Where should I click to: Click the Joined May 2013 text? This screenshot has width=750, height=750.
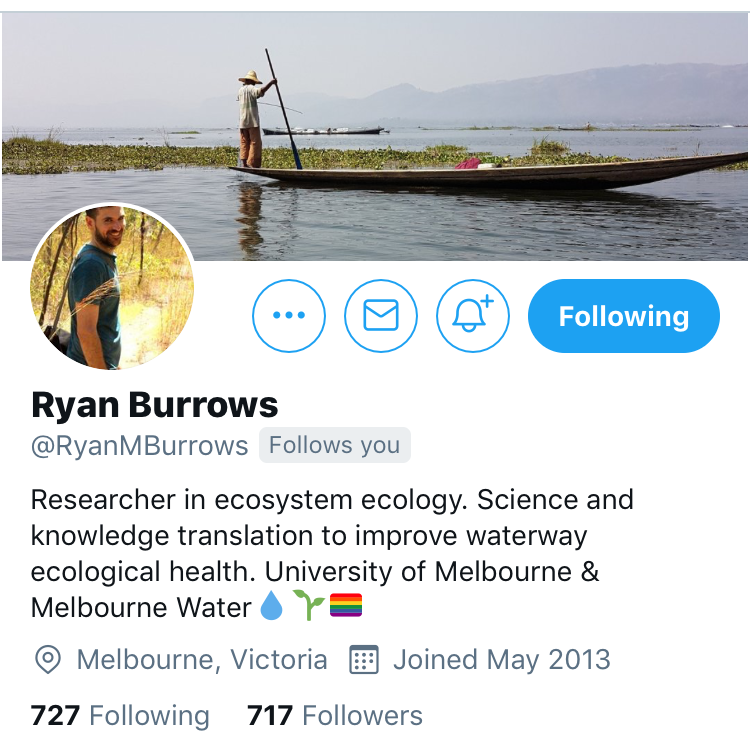click(502, 660)
